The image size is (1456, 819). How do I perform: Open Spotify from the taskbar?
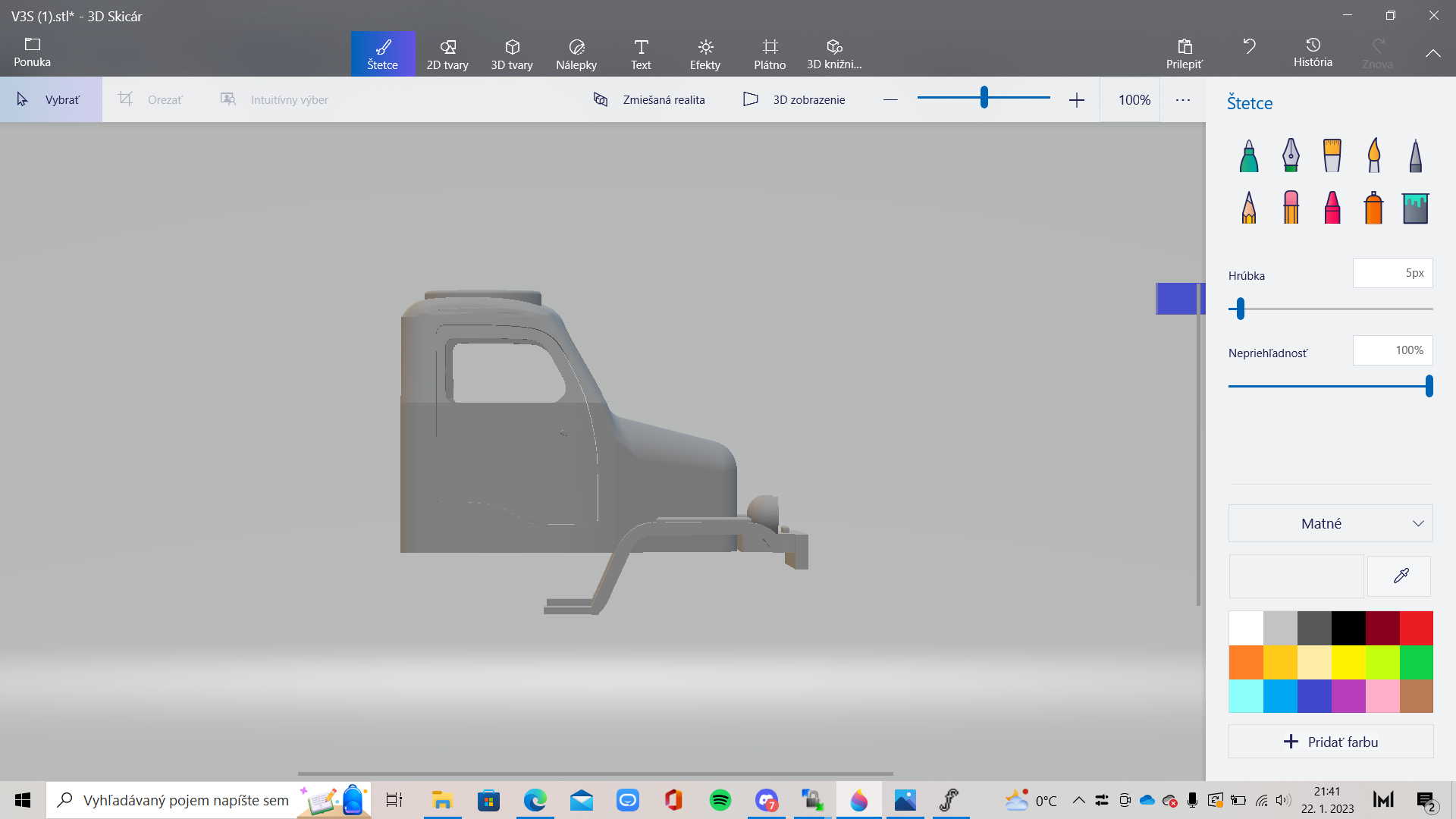coord(720,800)
